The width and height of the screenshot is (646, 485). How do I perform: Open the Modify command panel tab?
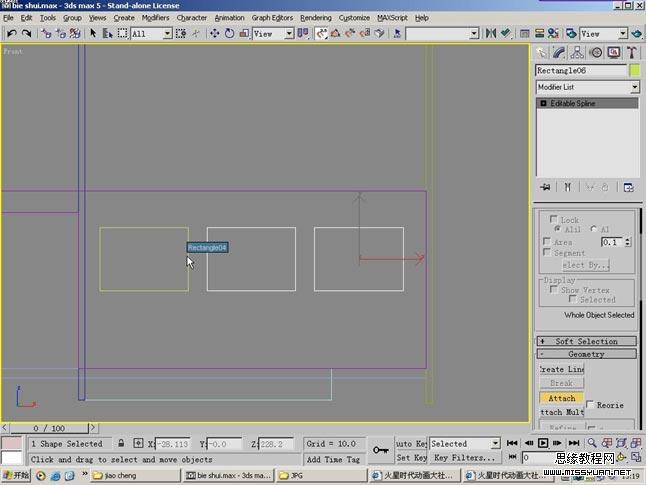click(559, 53)
